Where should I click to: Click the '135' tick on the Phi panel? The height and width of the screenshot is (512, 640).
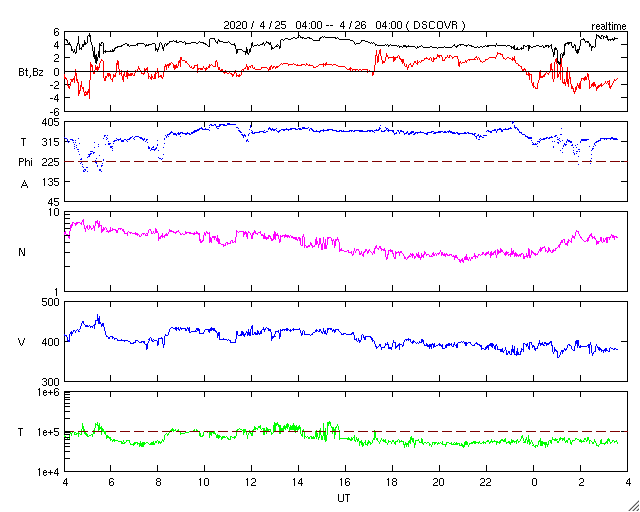point(52,182)
